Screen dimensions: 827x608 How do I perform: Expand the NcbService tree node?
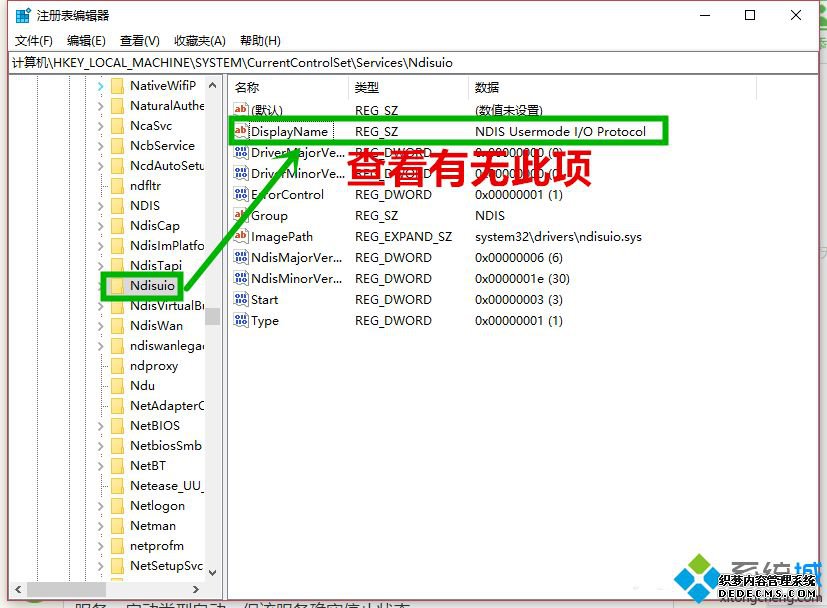click(x=100, y=146)
